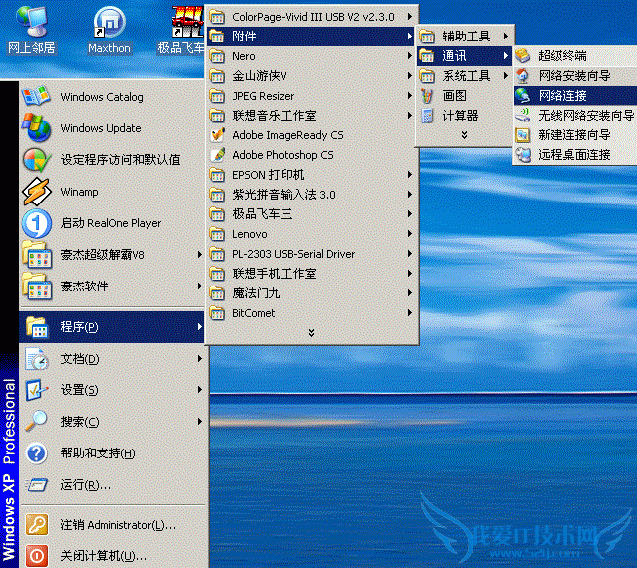Launch Winamp from the Start menu
The image size is (637, 568).
(x=79, y=191)
